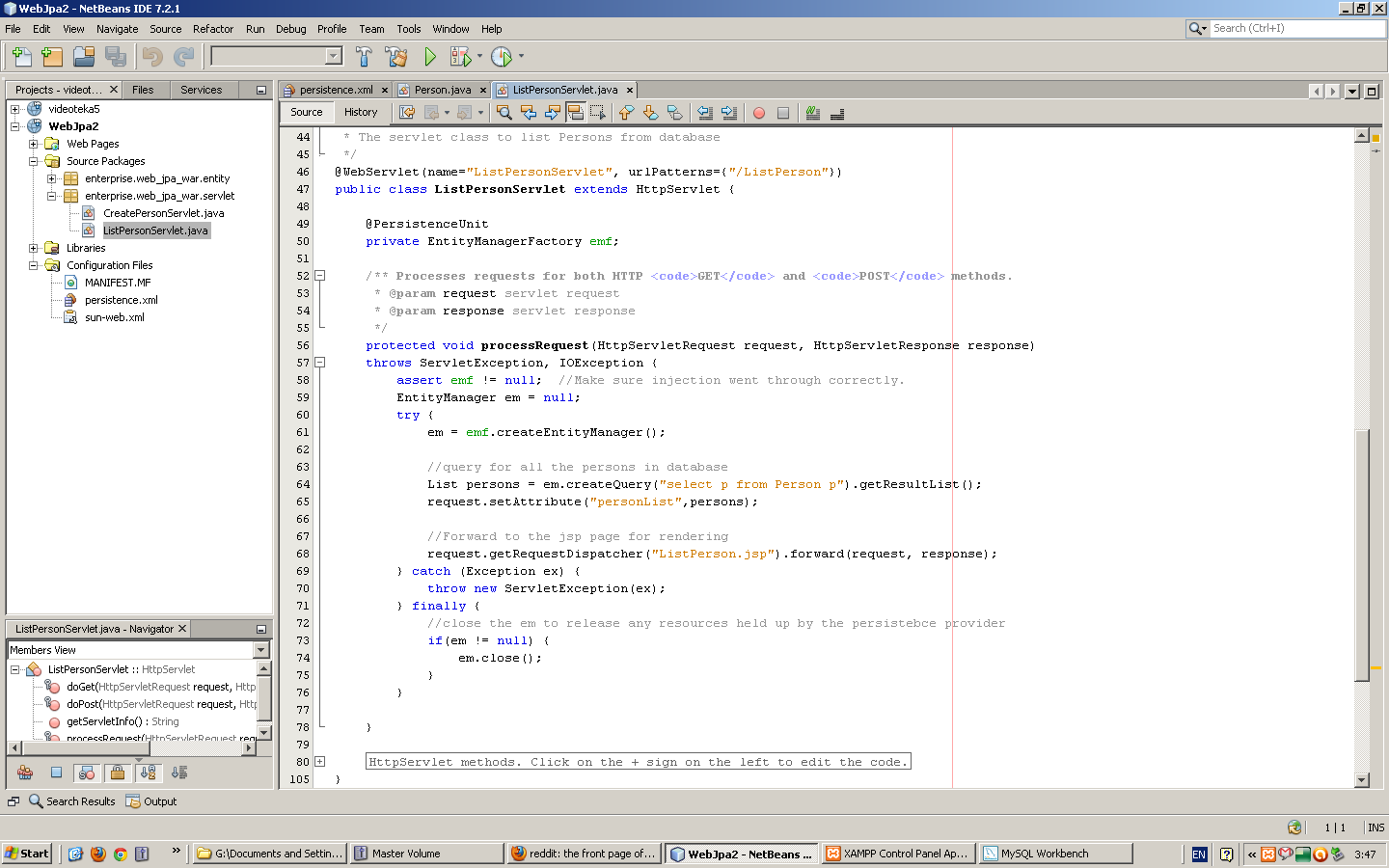Toggle Highlight Search editor button

click(576, 113)
